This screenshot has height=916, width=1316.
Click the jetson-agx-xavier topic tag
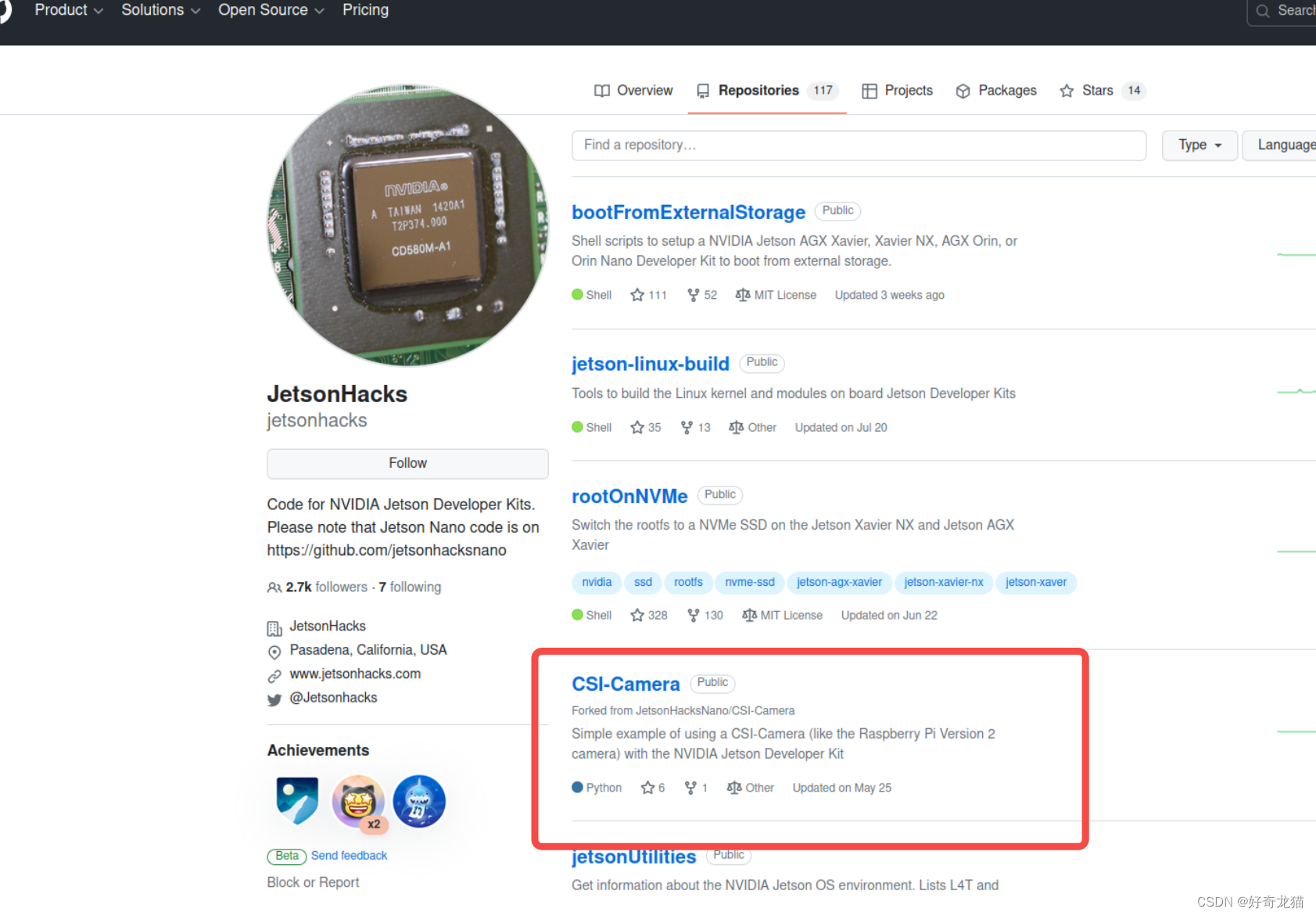(x=839, y=583)
